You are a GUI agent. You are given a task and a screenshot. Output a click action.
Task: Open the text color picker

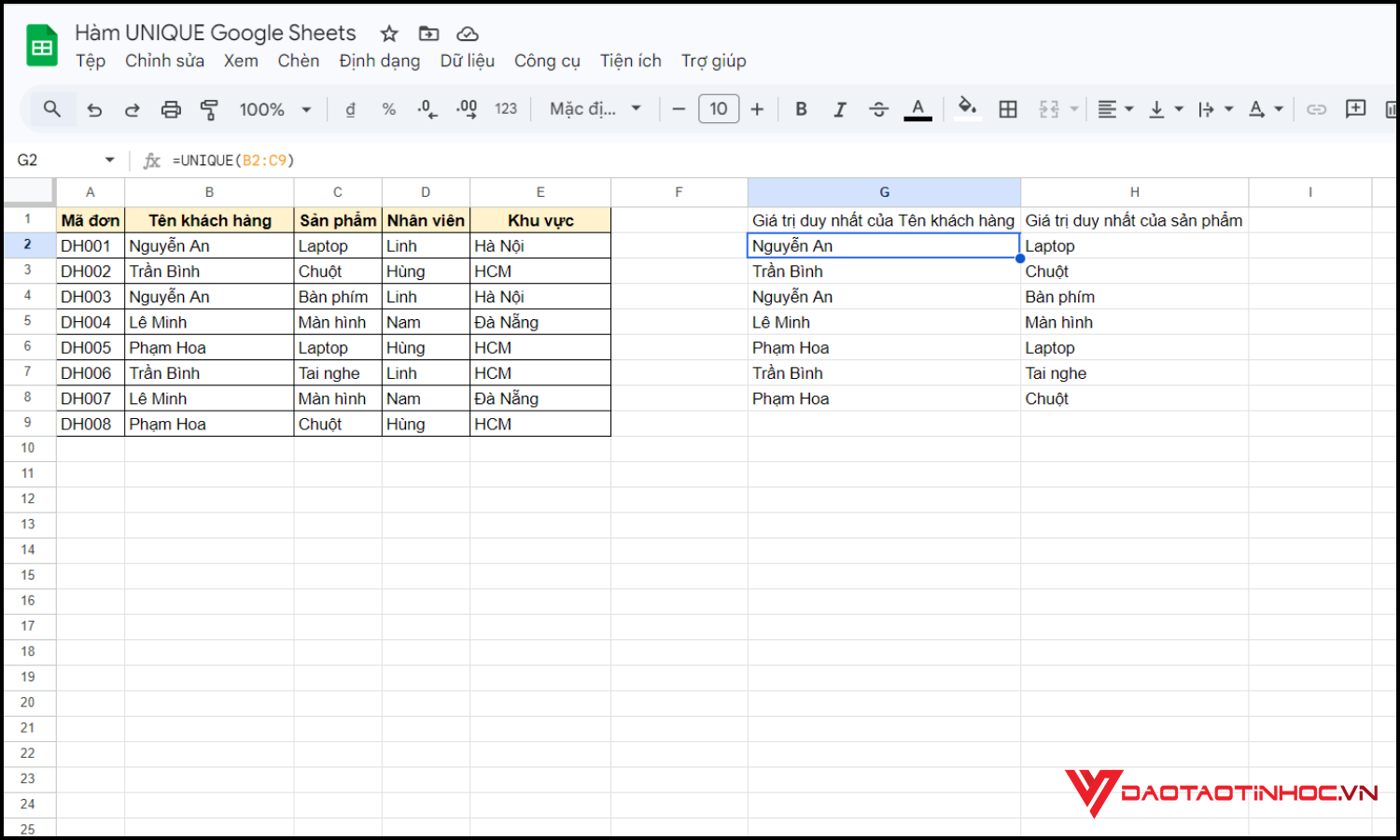pos(917,108)
